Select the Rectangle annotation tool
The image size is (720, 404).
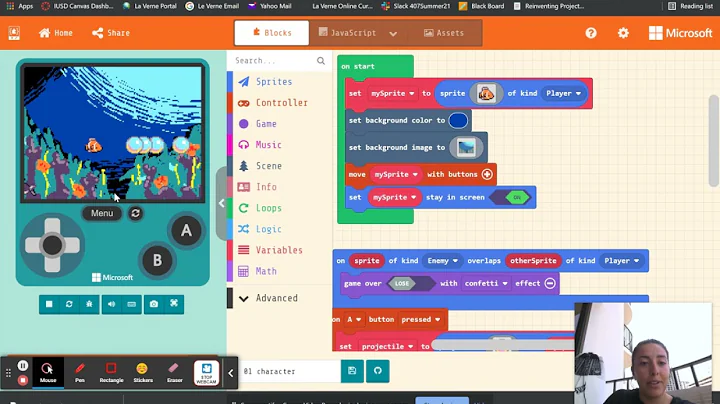[x=111, y=372]
